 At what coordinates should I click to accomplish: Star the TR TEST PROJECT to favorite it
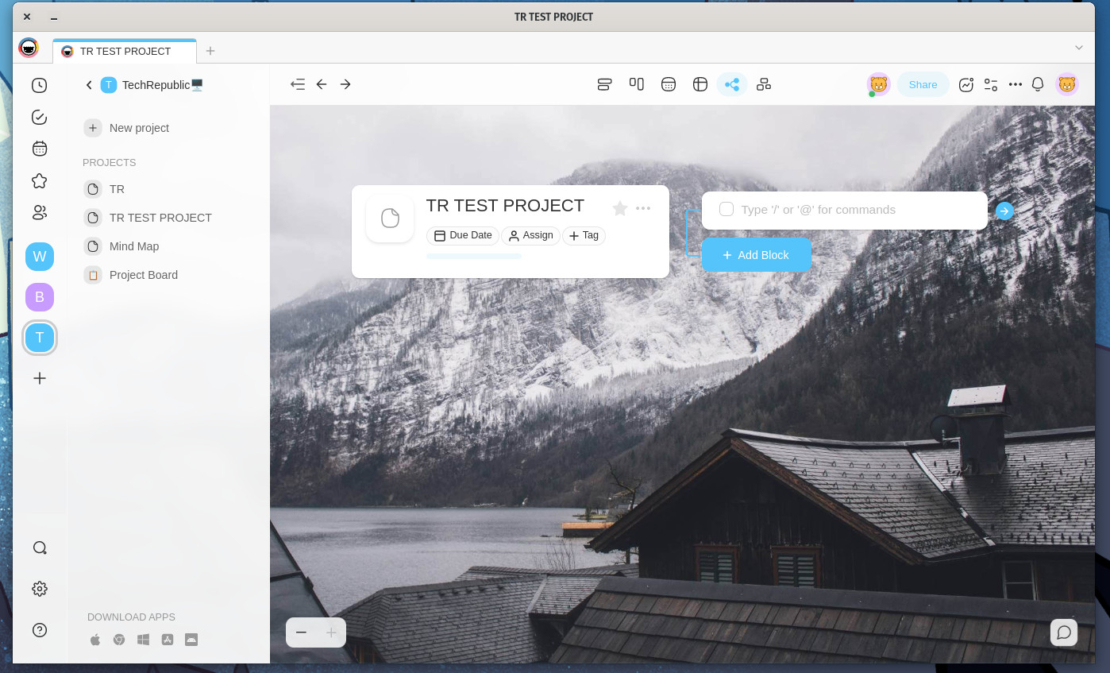(619, 207)
